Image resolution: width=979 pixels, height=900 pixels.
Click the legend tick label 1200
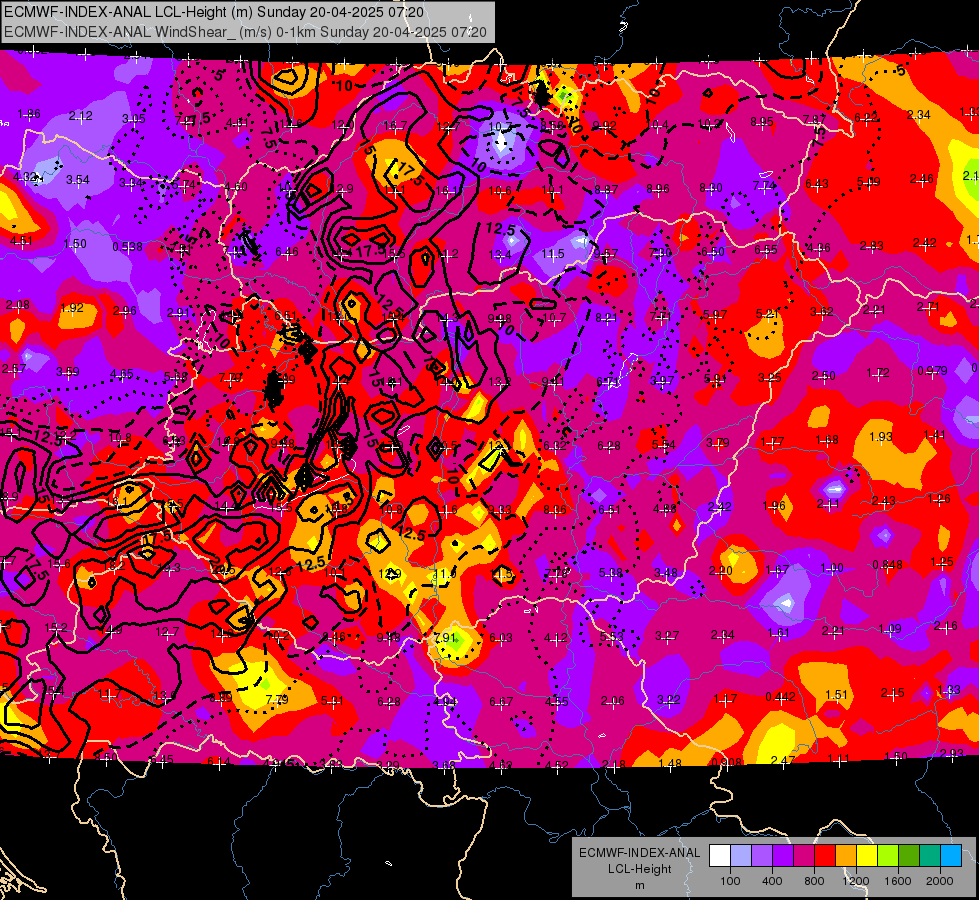pos(856,881)
